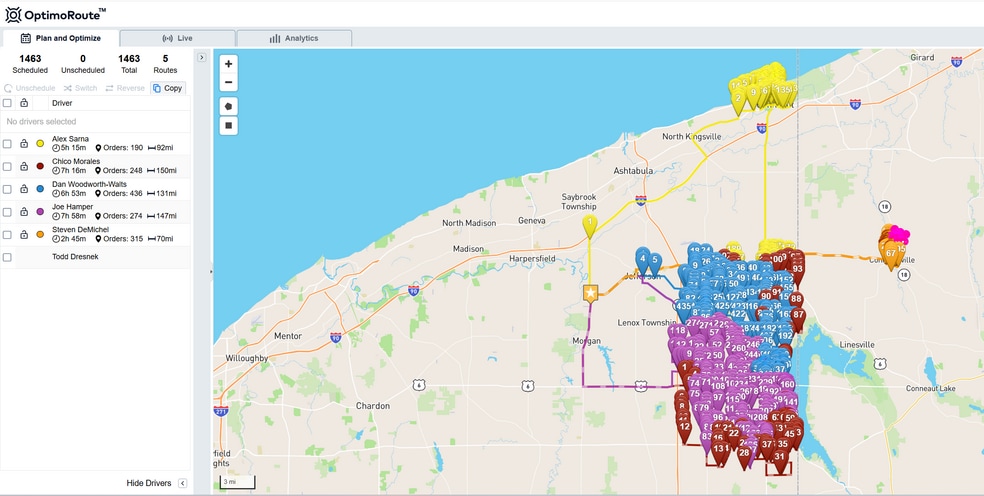Viewport: 984px width, 496px height.
Task: Click the Hide Drivers link
Action: [148, 483]
